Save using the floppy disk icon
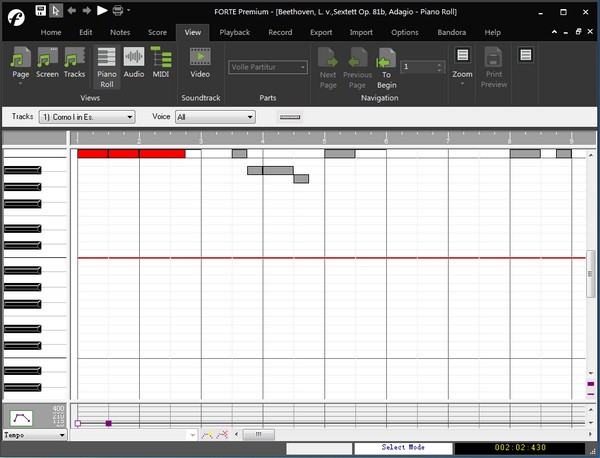Image resolution: width=600 pixels, height=458 pixels. 40,10
